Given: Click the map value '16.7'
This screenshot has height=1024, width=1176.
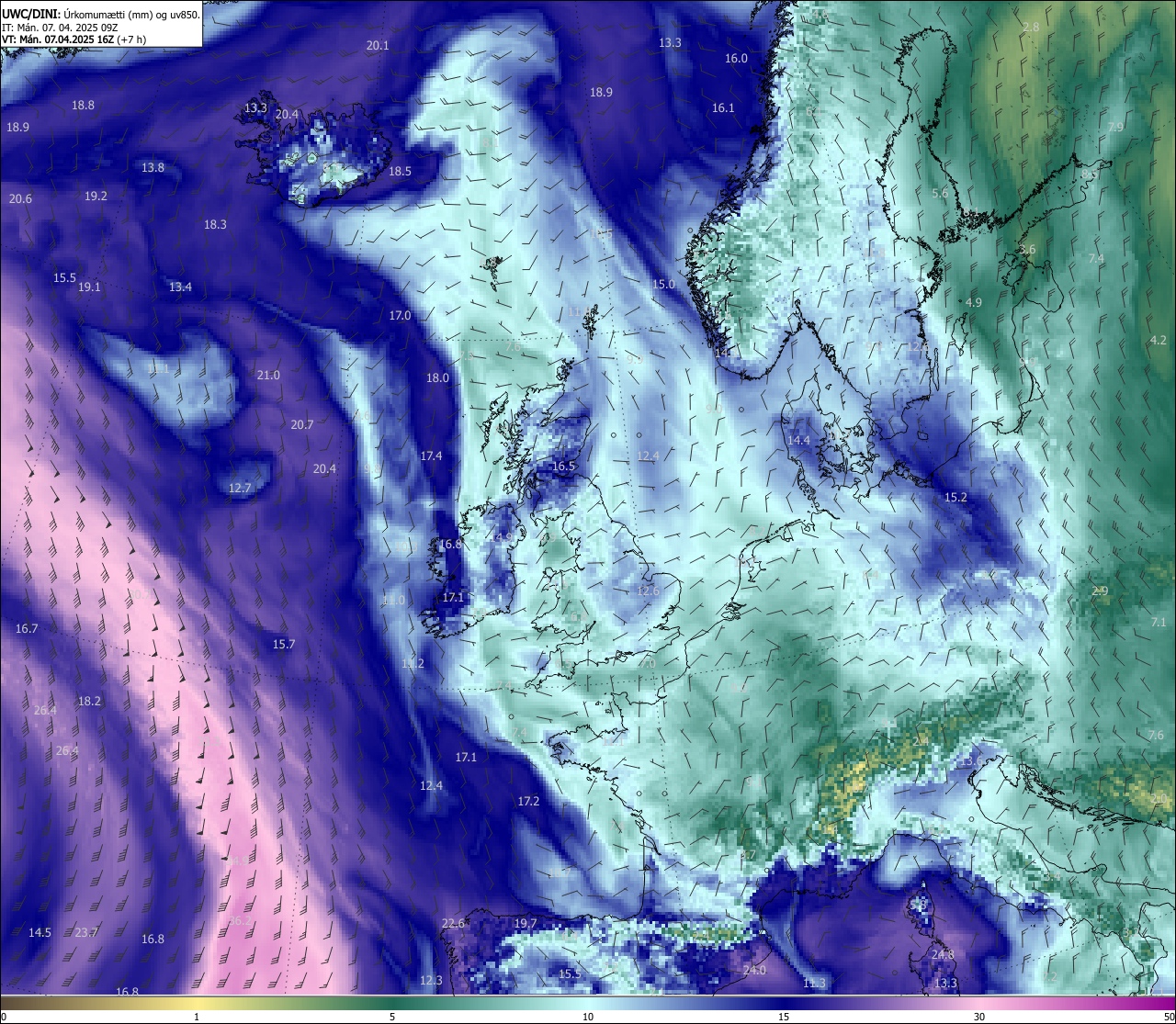Looking at the screenshot, I should pyautogui.click(x=27, y=629).
